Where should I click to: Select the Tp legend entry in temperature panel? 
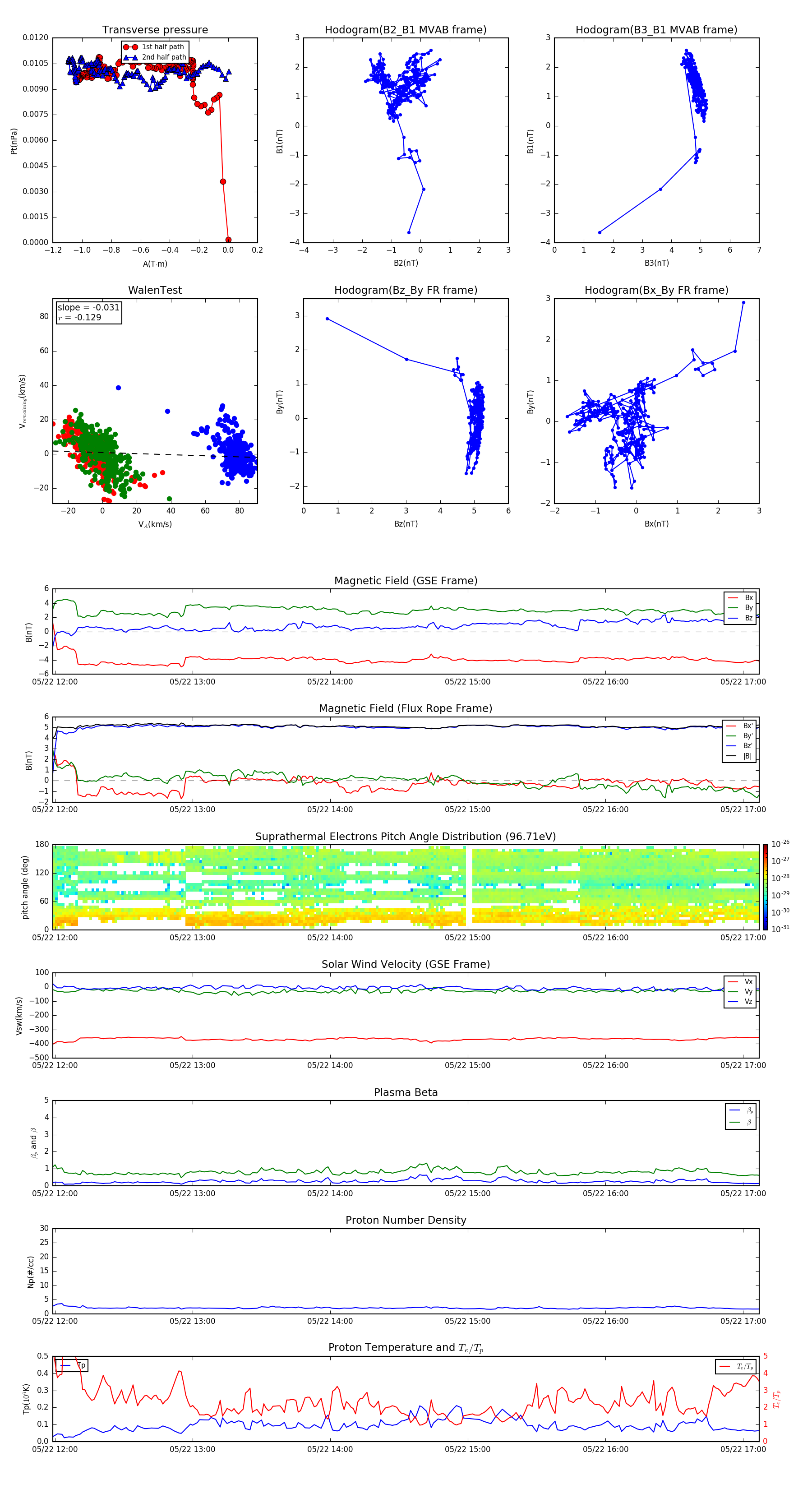(72, 1365)
